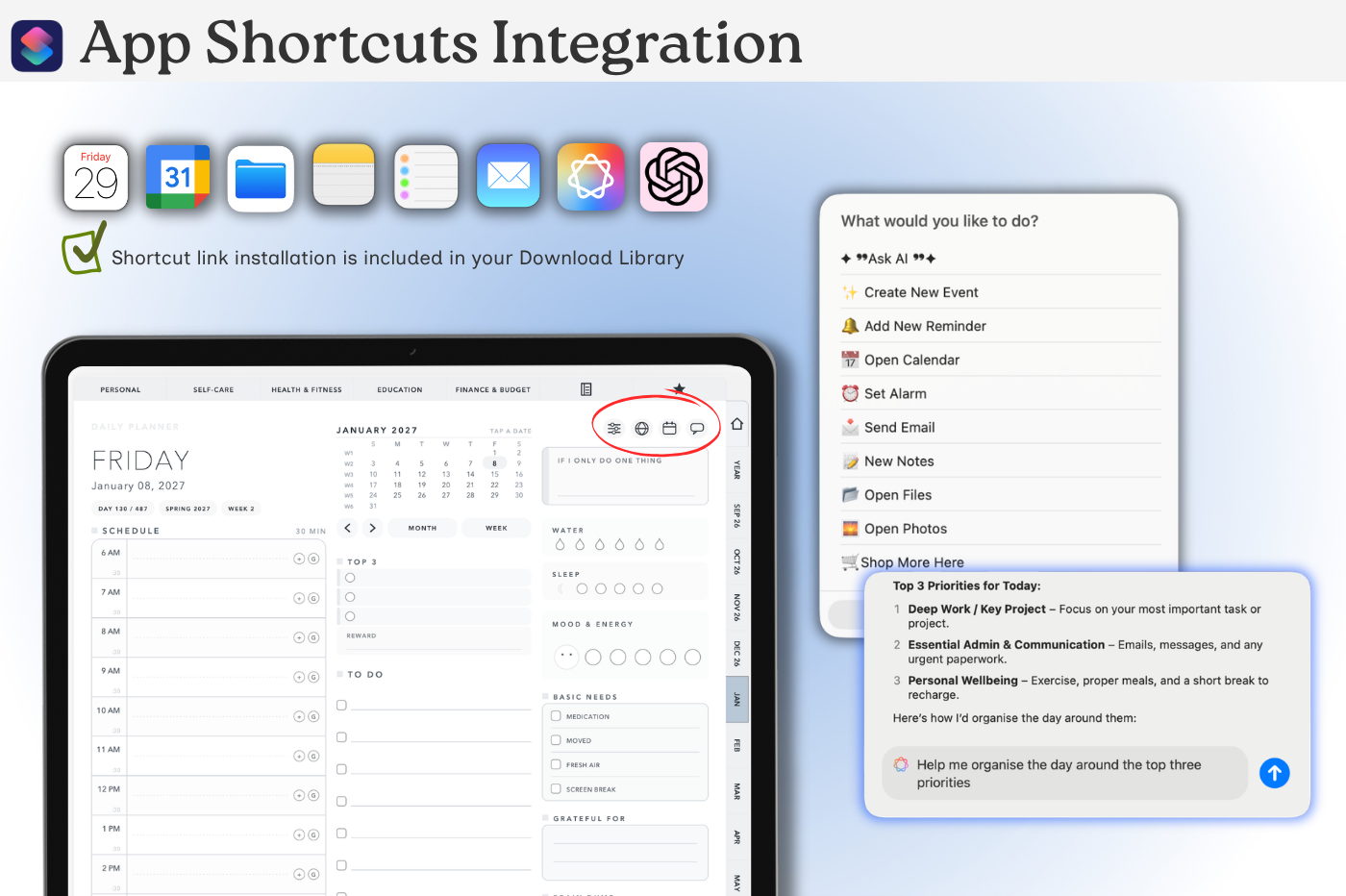Check the Screen Break checkbox

pyautogui.click(x=556, y=789)
